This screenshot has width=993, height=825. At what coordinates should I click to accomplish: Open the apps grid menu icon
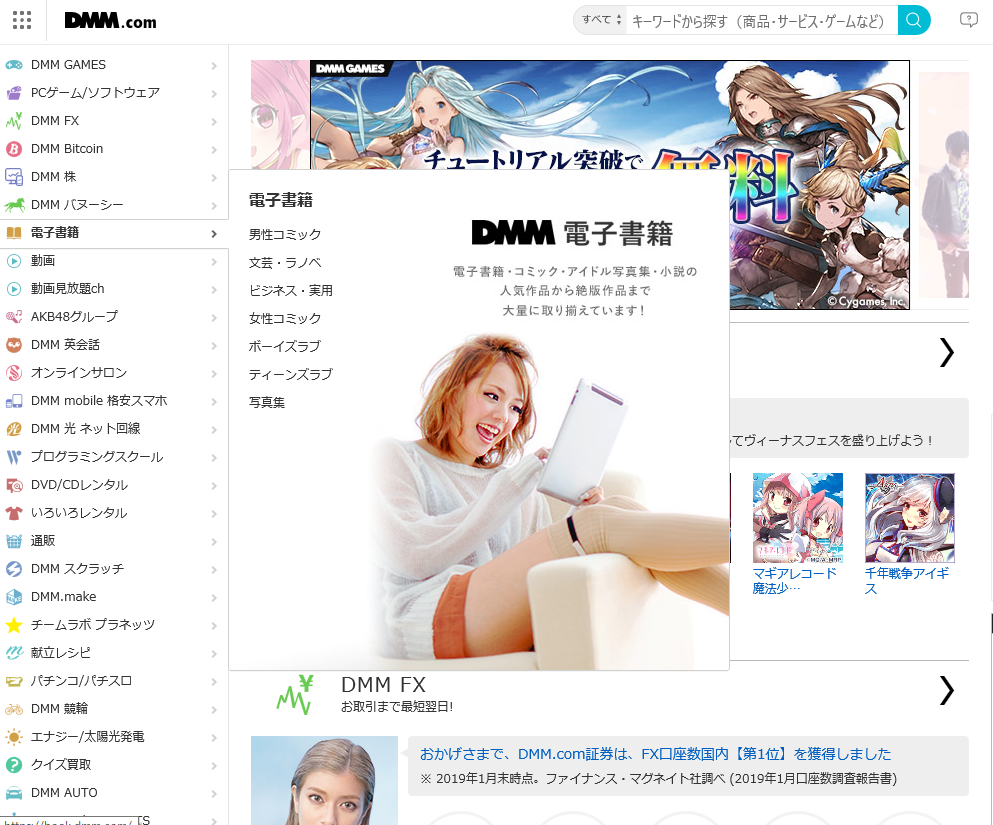click(x=22, y=20)
